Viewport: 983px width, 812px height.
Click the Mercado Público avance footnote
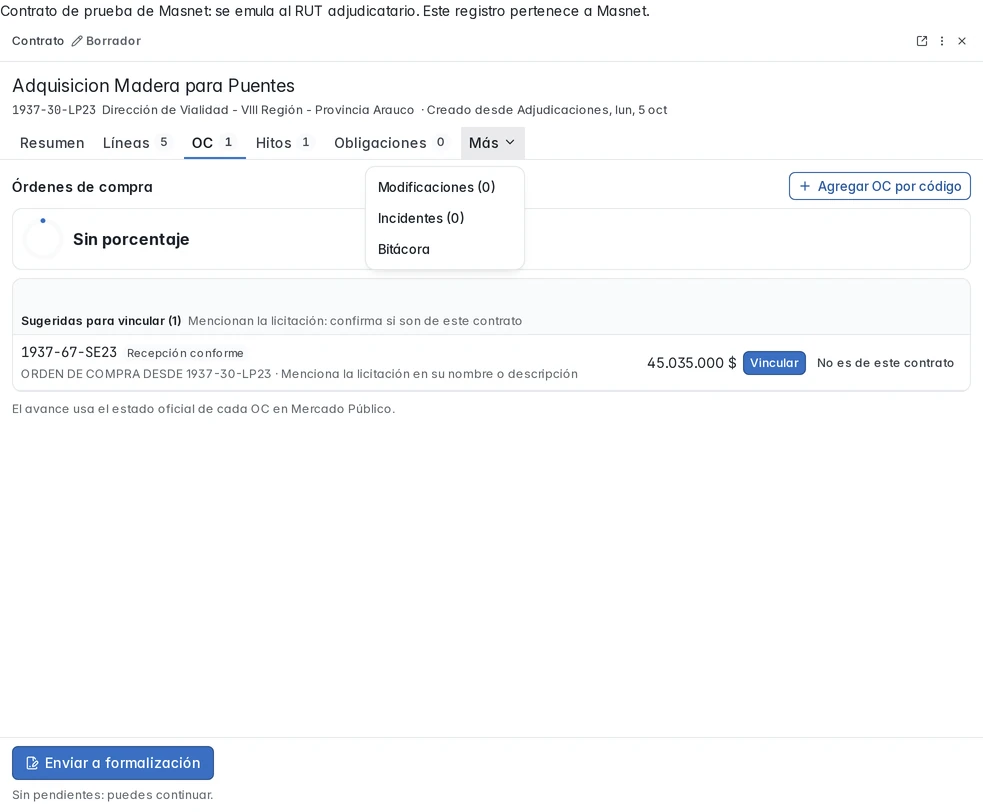click(204, 409)
